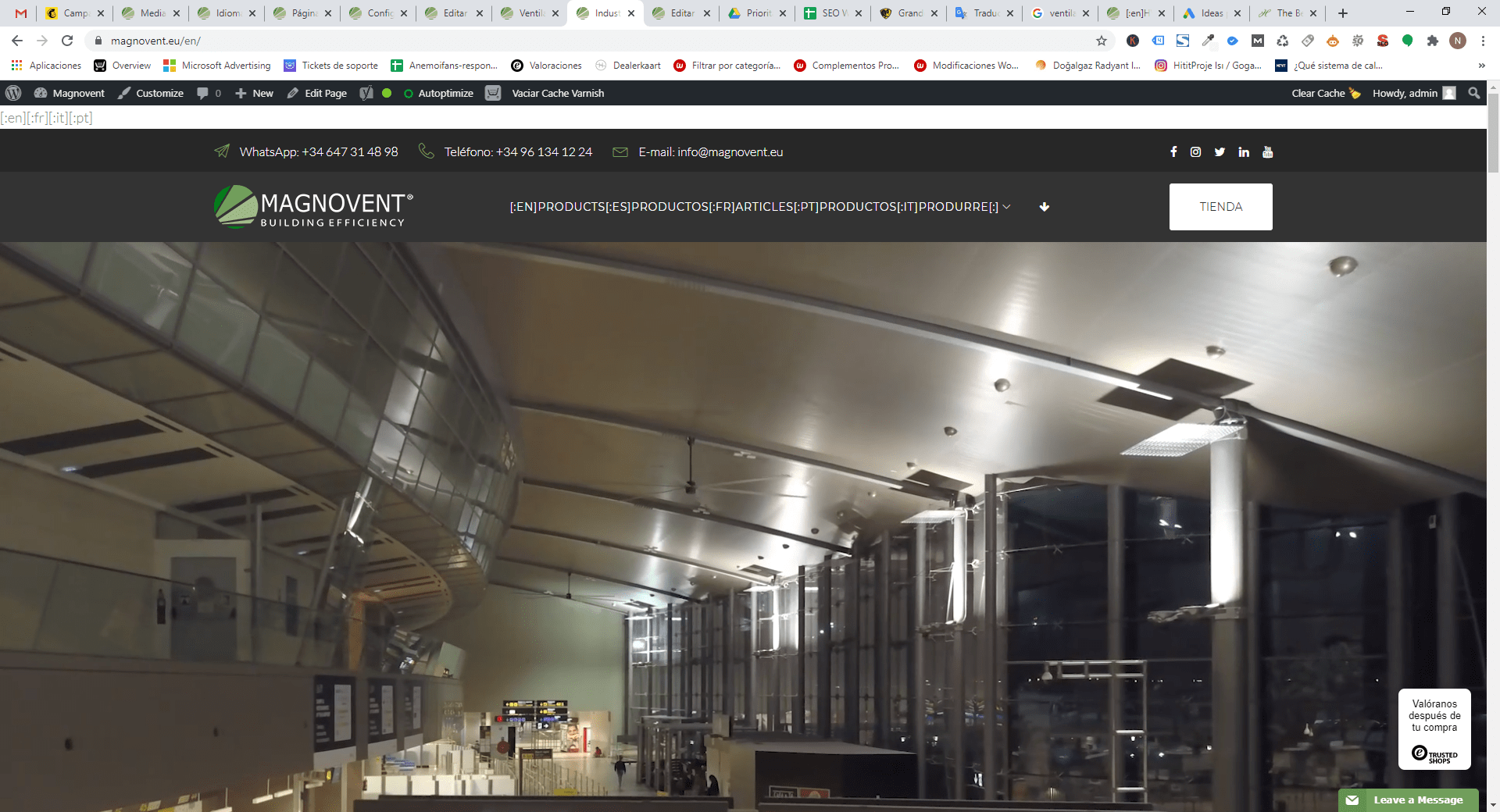Close the Ventil browser tab

coord(555,13)
